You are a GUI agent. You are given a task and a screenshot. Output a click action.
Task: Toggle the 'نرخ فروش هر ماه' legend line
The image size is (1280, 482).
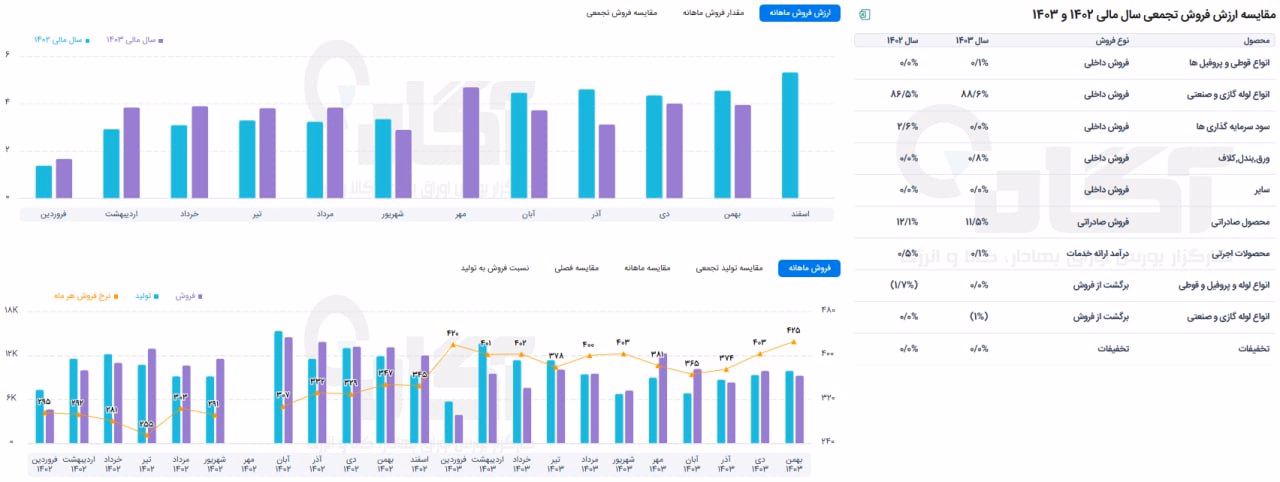[x=85, y=296]
